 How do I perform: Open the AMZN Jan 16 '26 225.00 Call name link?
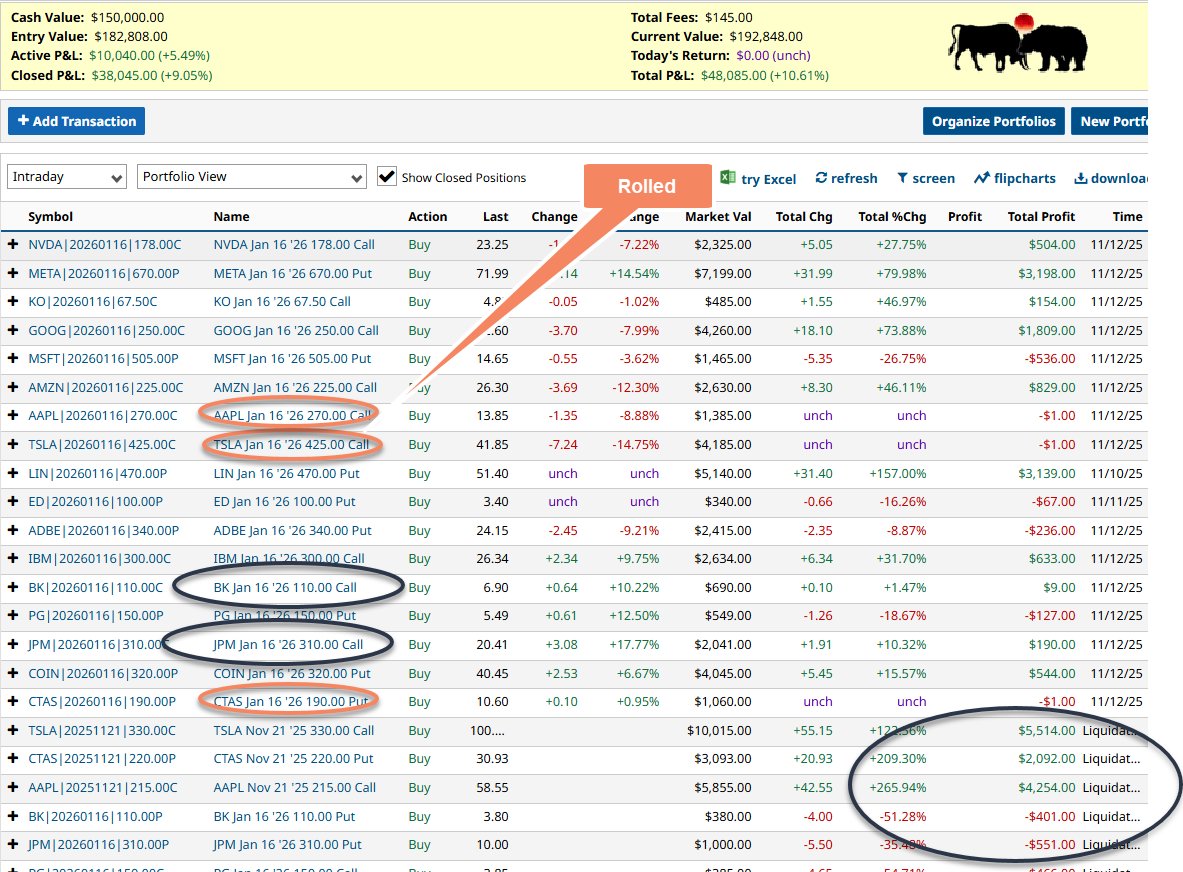point(295,387)
